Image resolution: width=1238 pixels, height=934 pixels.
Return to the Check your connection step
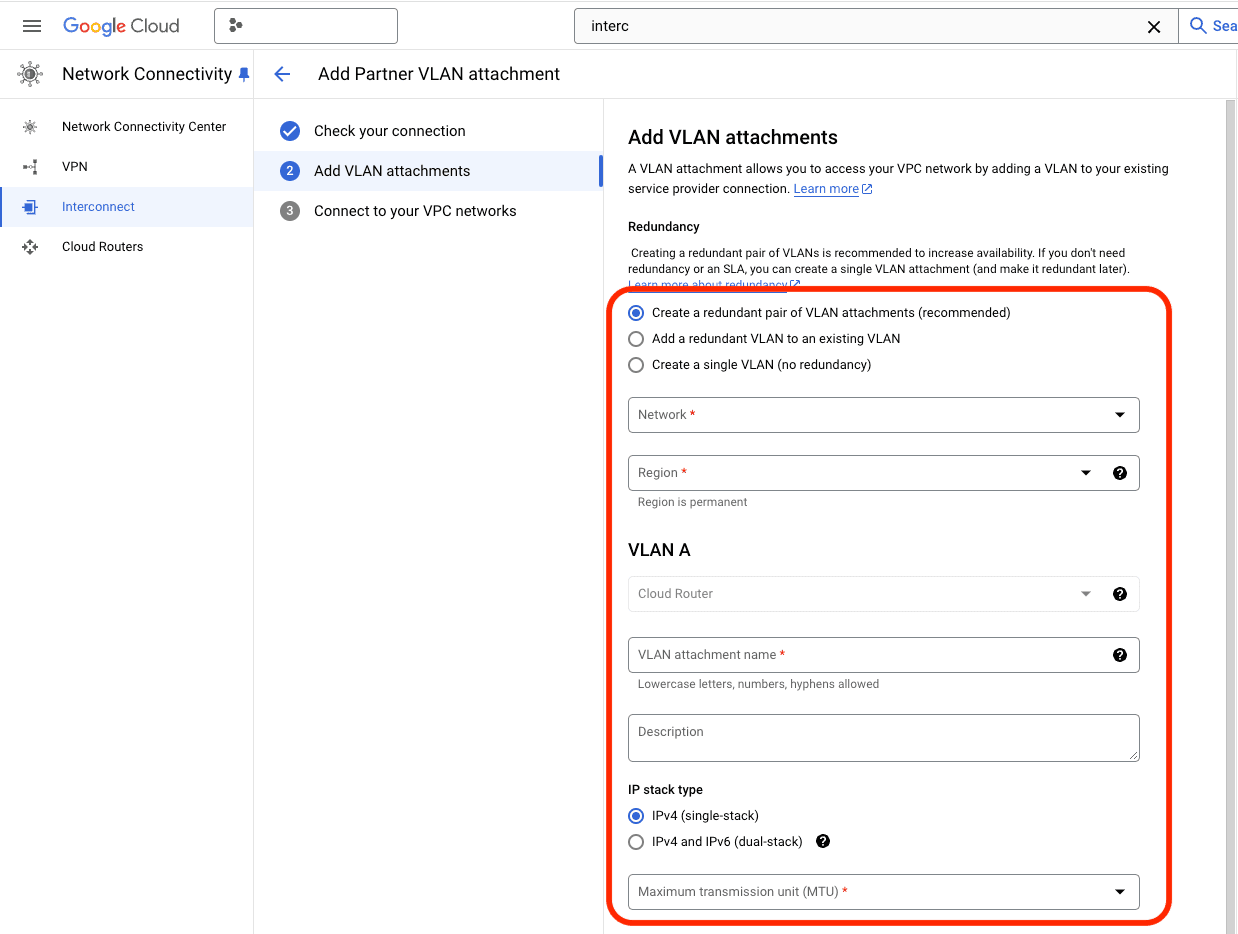pyautogui.click(x=390, y=131)
